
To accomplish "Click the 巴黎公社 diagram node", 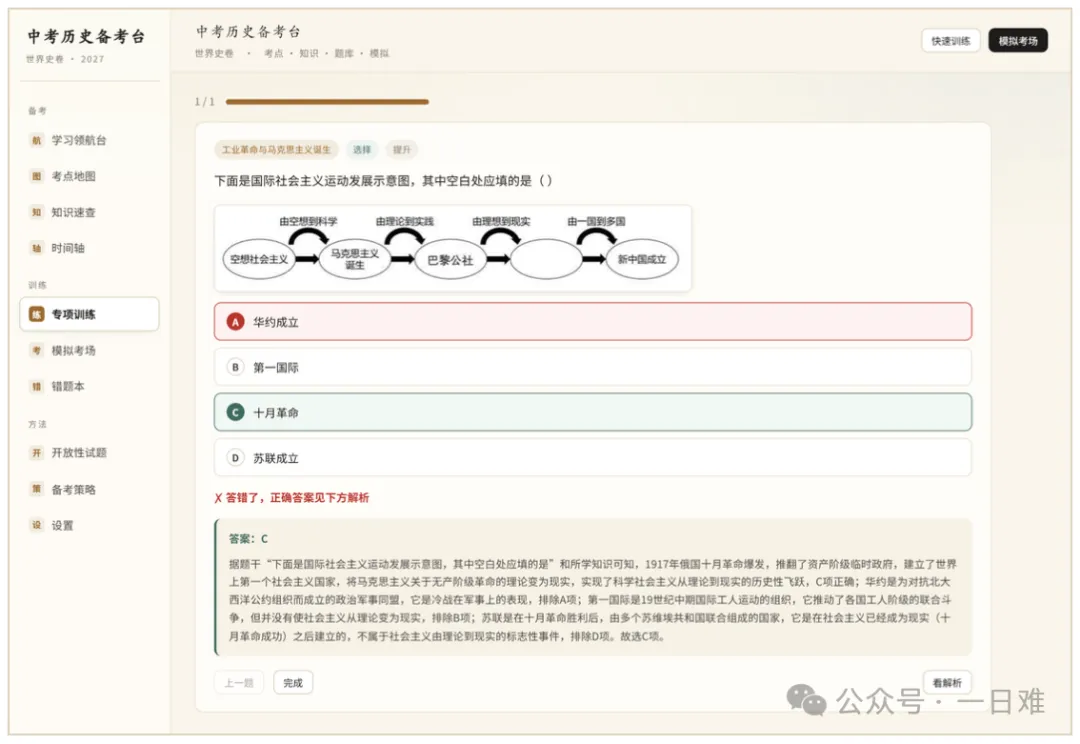I will click(x=450, y=260).
